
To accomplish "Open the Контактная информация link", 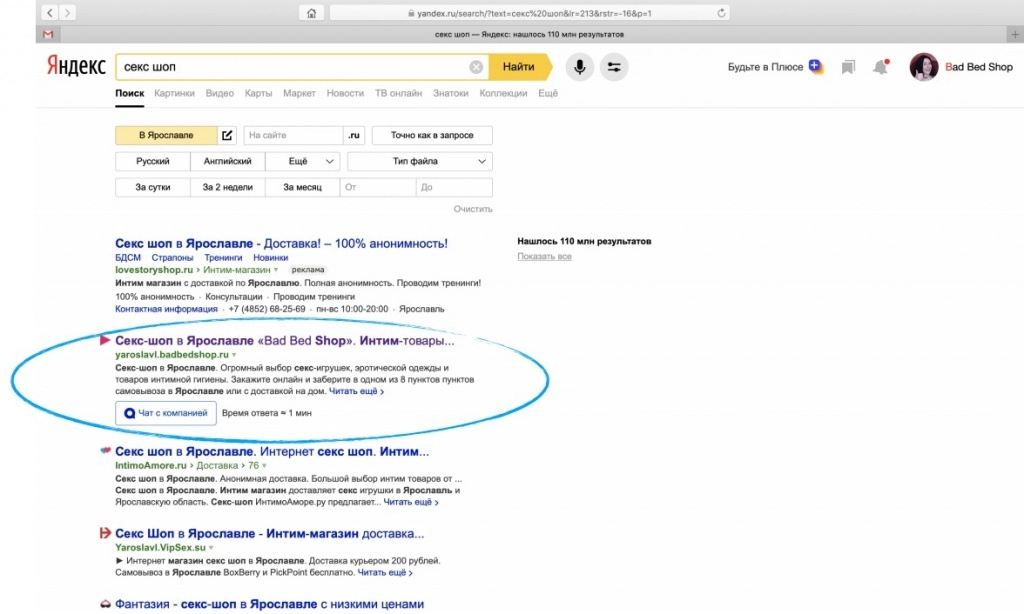I will (x=167, y=309).
